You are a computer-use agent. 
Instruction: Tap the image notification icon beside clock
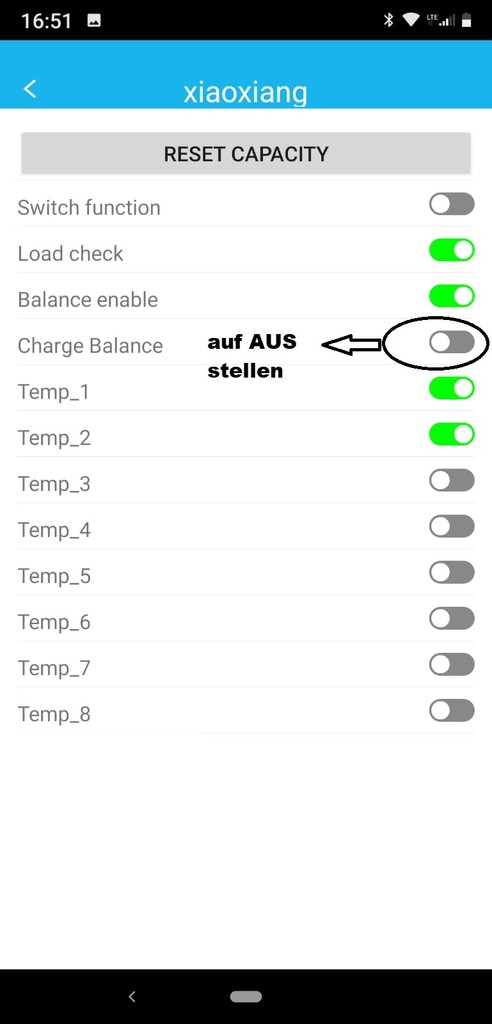tap(94, 21)
